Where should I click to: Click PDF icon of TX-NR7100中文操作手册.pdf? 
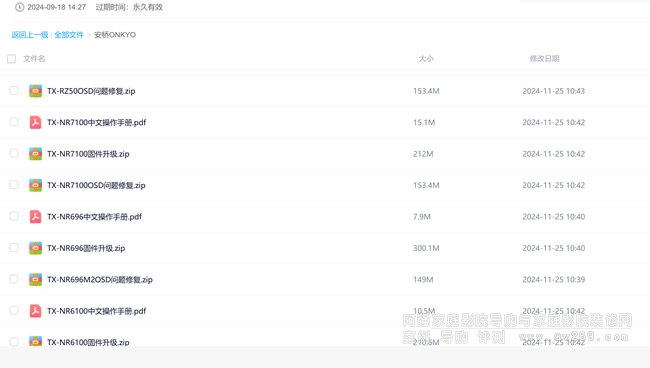[x=35, y=122]
